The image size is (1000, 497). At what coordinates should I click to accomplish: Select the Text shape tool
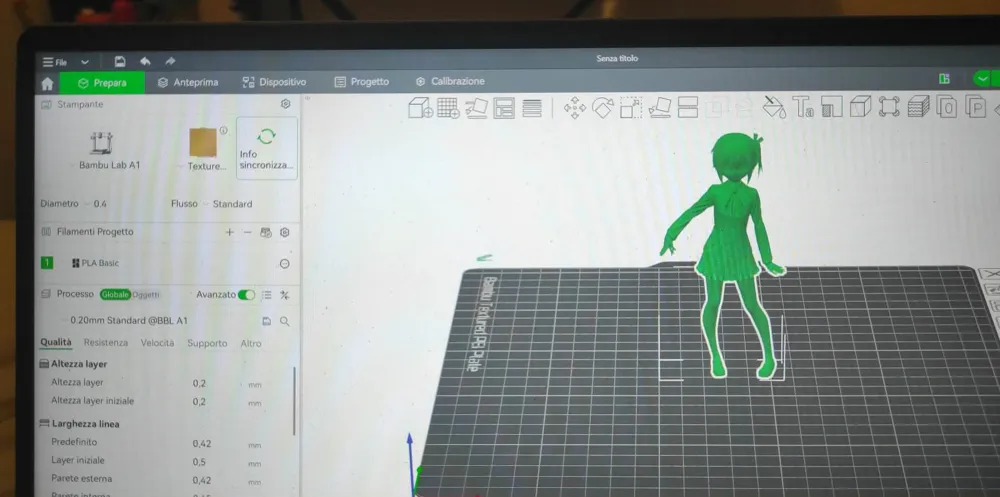coord(803,107)
